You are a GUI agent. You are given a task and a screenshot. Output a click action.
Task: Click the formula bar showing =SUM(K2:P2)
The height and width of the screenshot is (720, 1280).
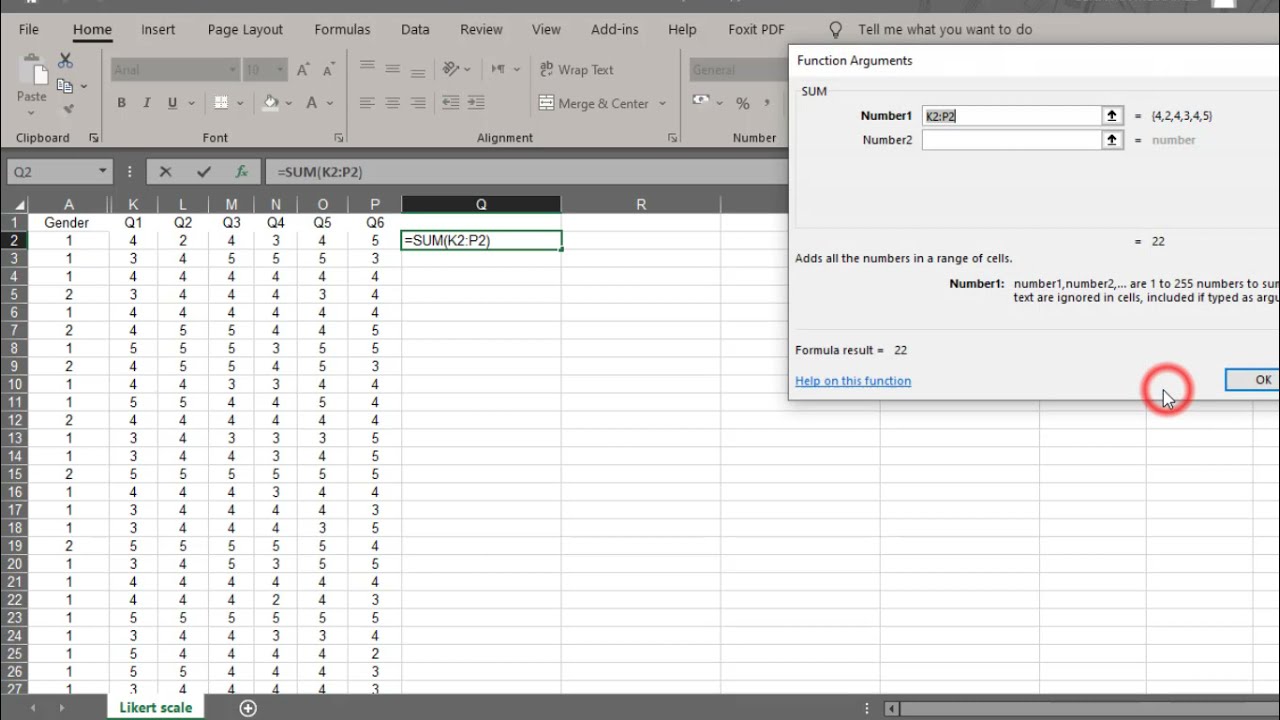pyautogui.click(x=525, y=172)
